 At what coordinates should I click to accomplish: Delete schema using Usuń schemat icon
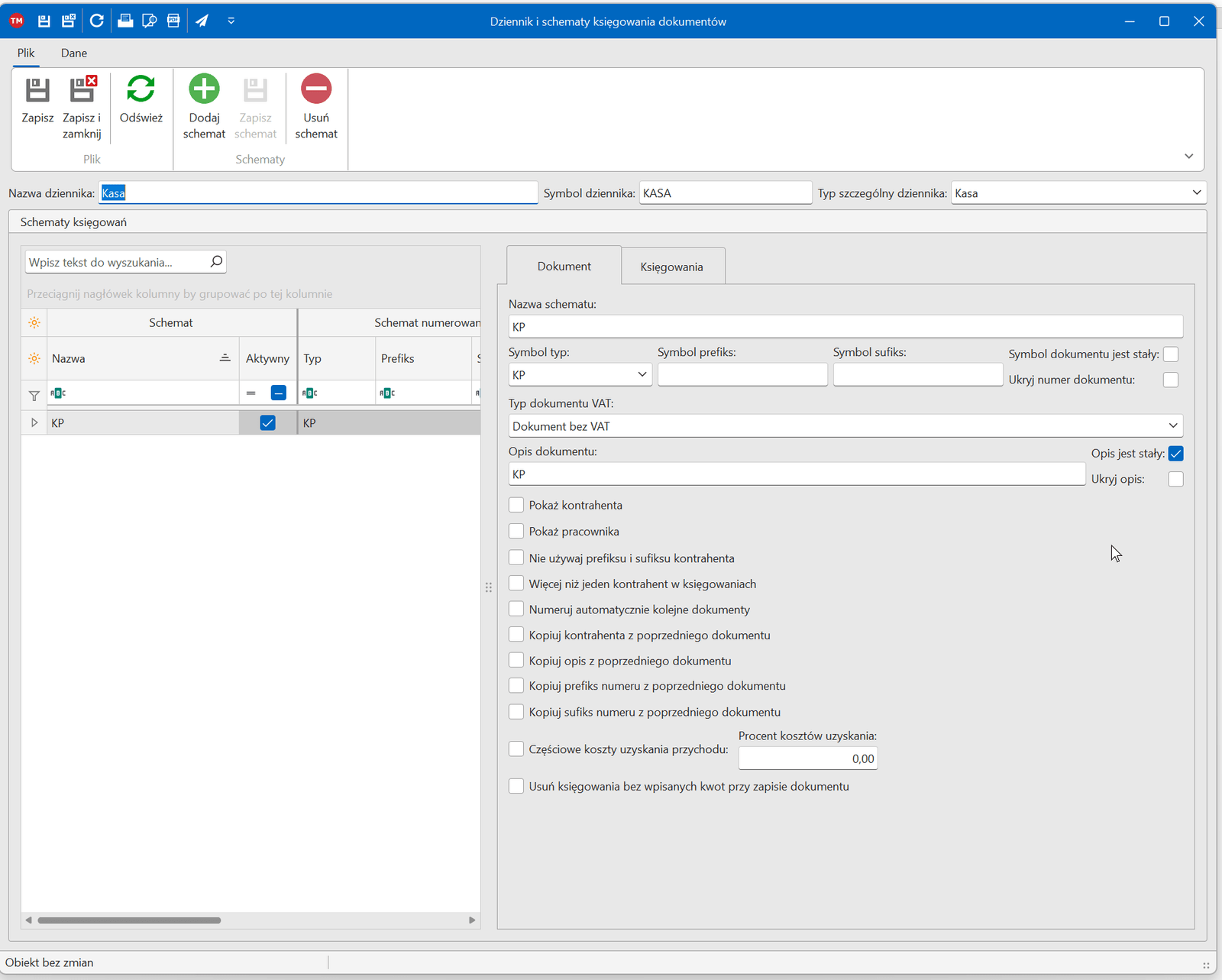[x=315, y=89]
